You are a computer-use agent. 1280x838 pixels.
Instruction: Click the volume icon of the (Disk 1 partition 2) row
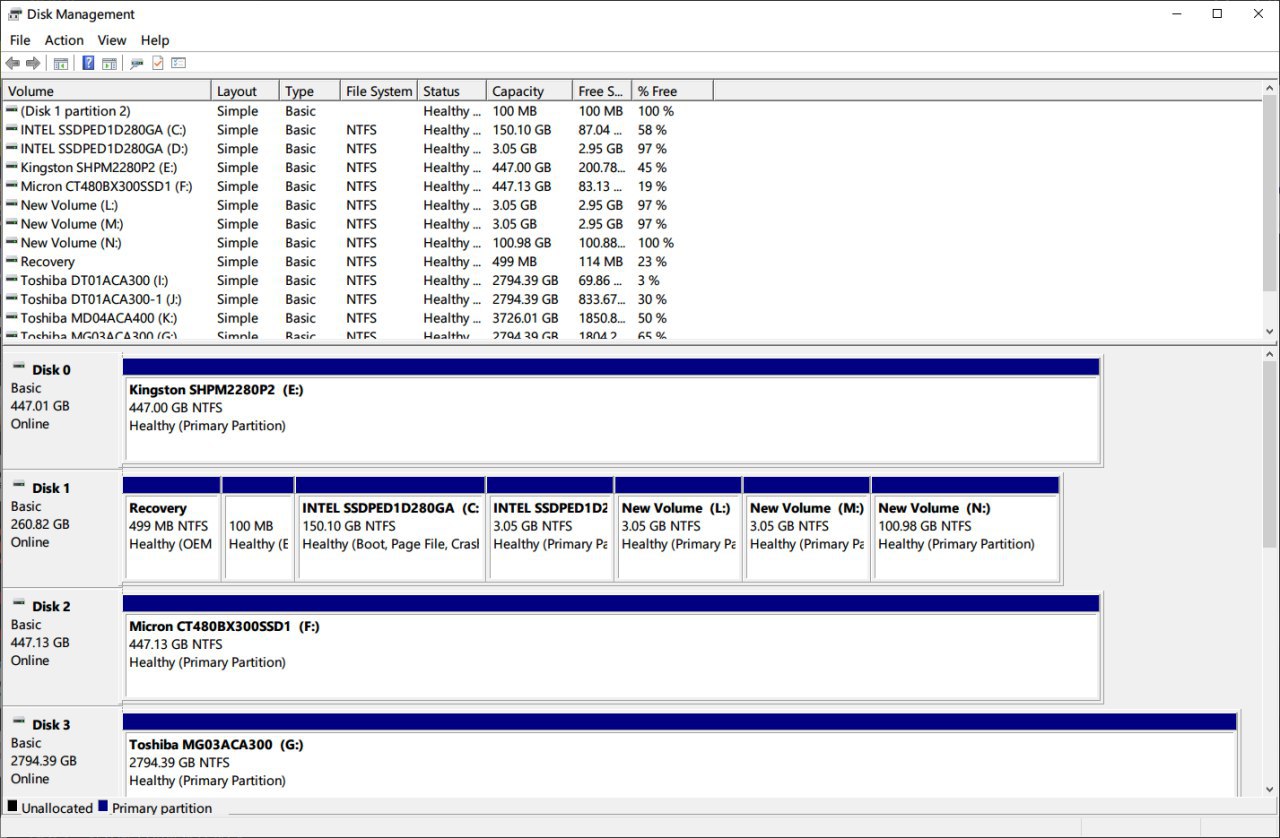coord(11,111)
